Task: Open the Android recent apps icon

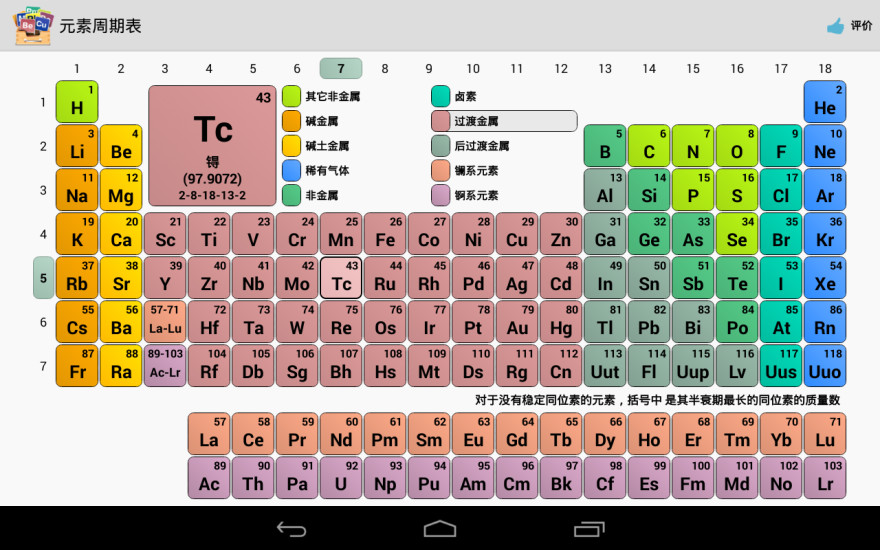Action: point(588,528)
